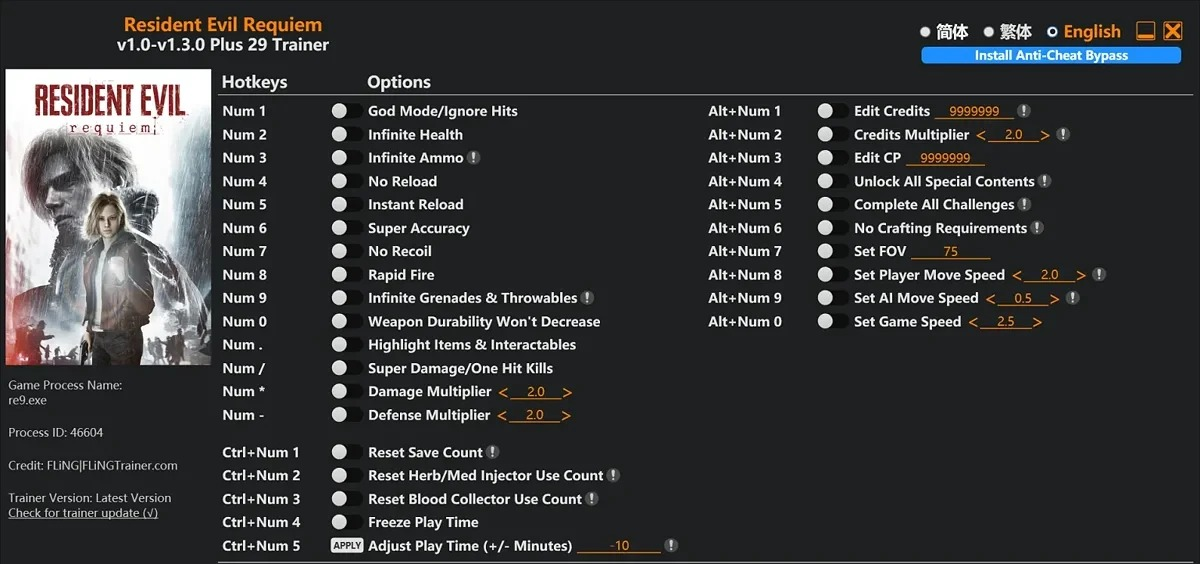Toggle Weapon Durability Won't Decrease
1200x564 pixels.
click(346, 321)
